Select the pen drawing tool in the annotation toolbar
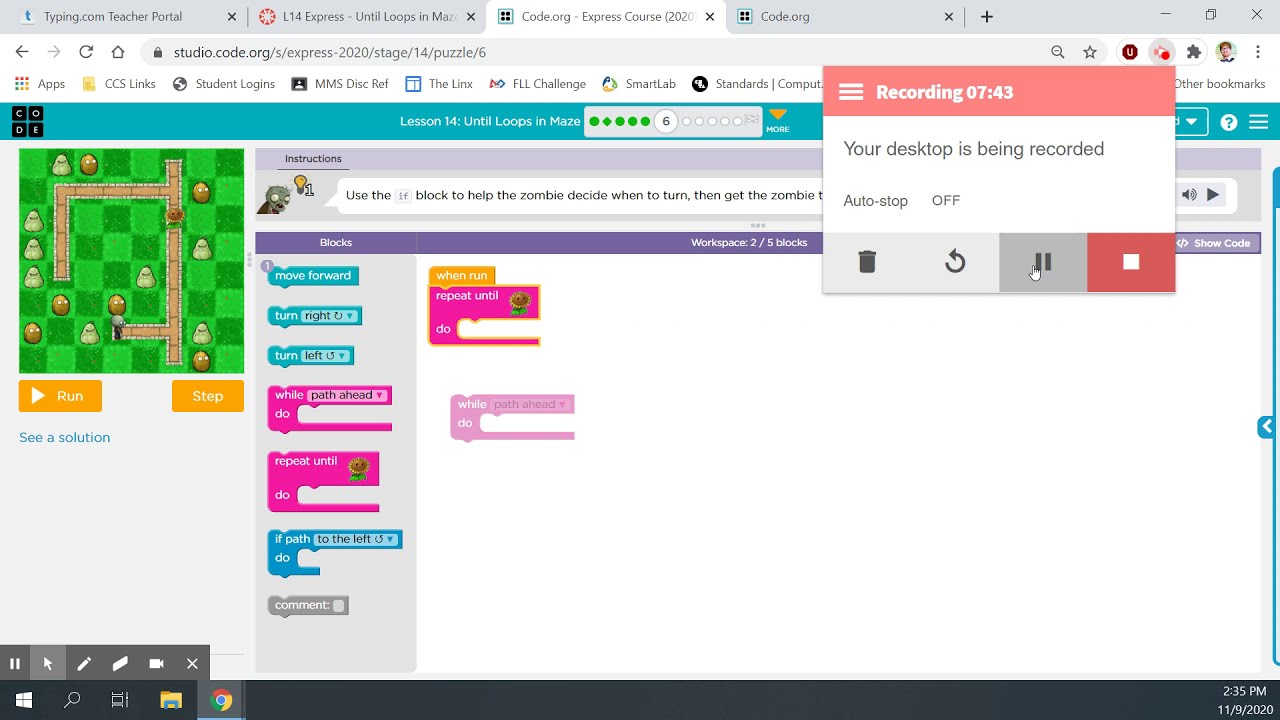Image resolution: width=1280 pixels, height=720 pixels. coord(84,663)
